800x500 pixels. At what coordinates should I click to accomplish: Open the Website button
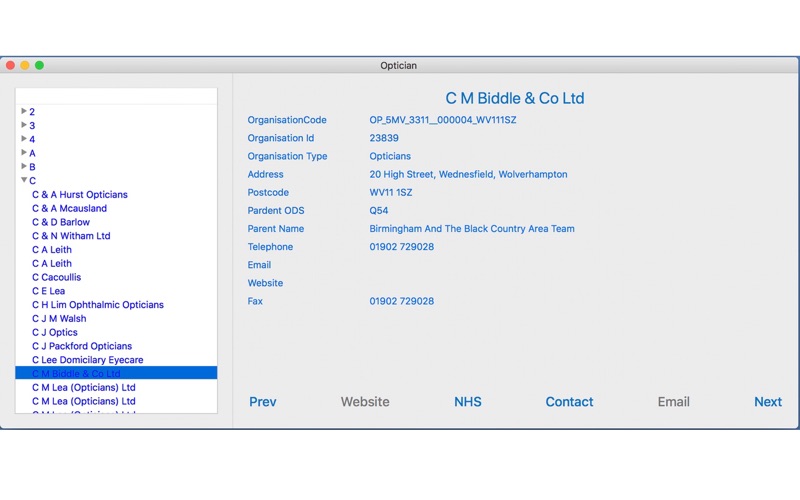pyautogui.click(x=365, y=402)
